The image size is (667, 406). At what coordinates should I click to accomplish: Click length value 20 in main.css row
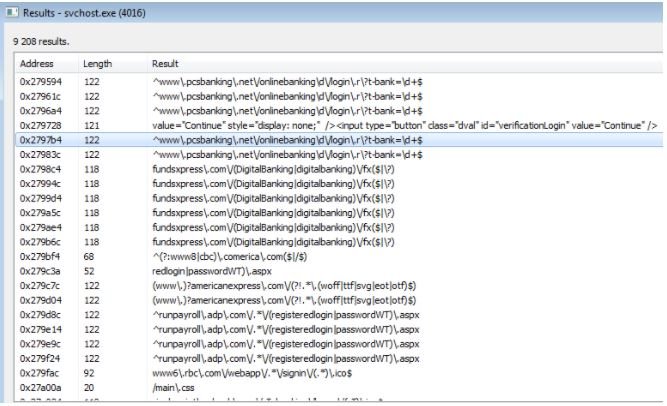(x=88, y=388)
